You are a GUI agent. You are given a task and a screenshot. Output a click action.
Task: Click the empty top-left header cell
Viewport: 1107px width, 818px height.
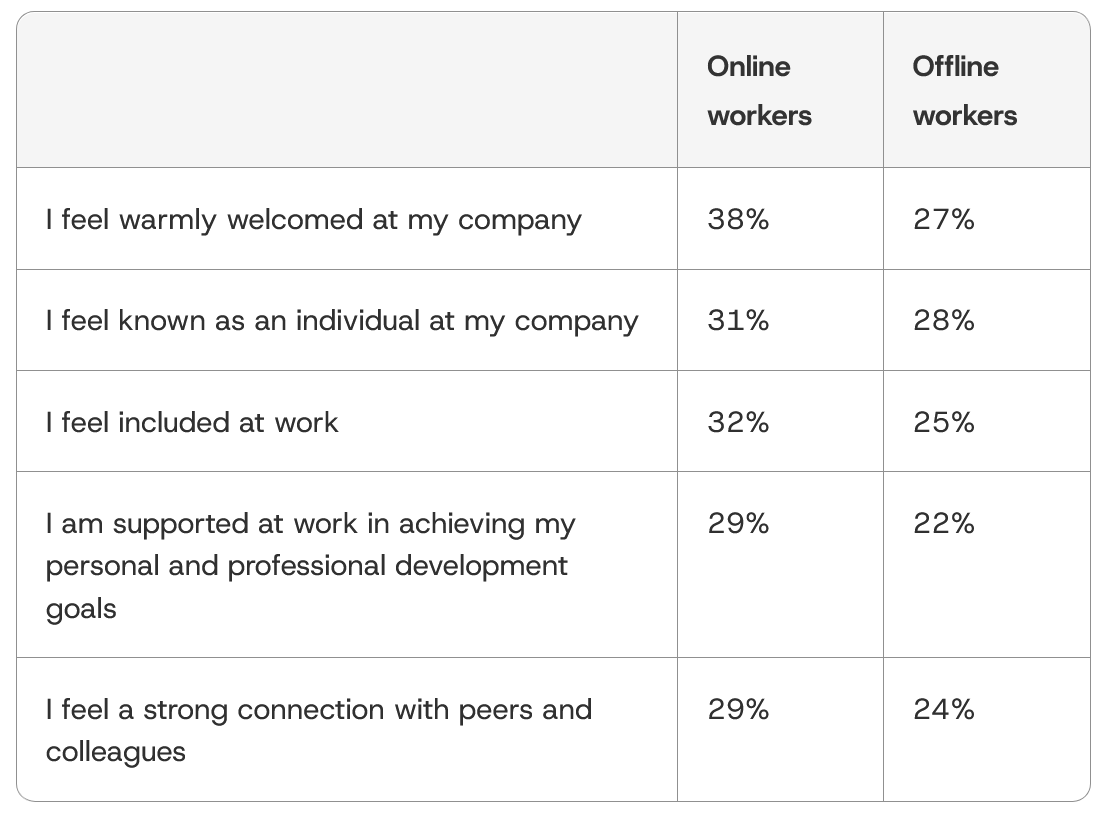[347, 90]
